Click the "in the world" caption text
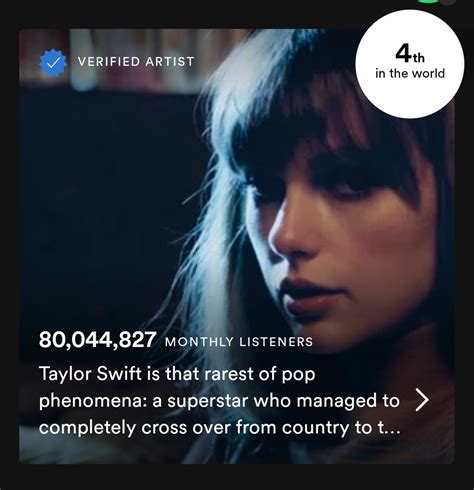 pyautogui.click(x=410, y=73)
